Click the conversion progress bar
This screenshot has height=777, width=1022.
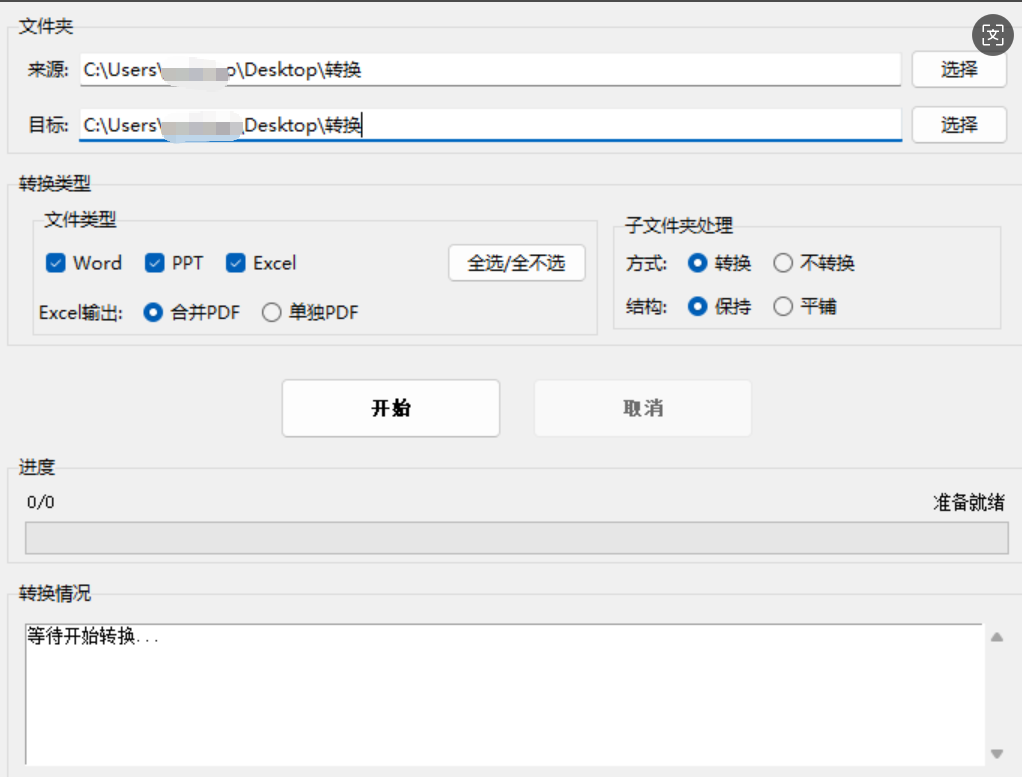click(x=516, y=537)
